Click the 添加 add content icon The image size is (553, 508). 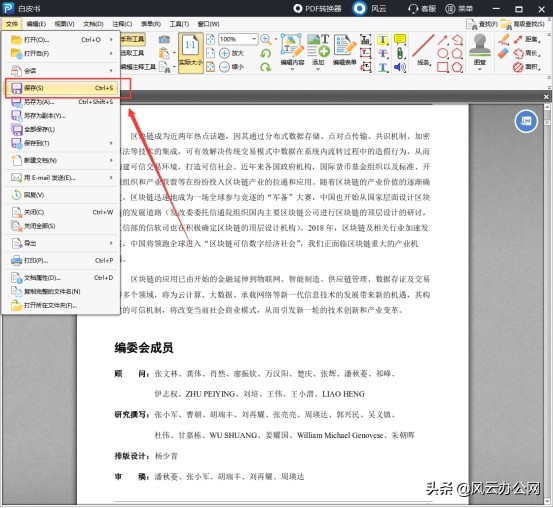[x=318, y=46]
